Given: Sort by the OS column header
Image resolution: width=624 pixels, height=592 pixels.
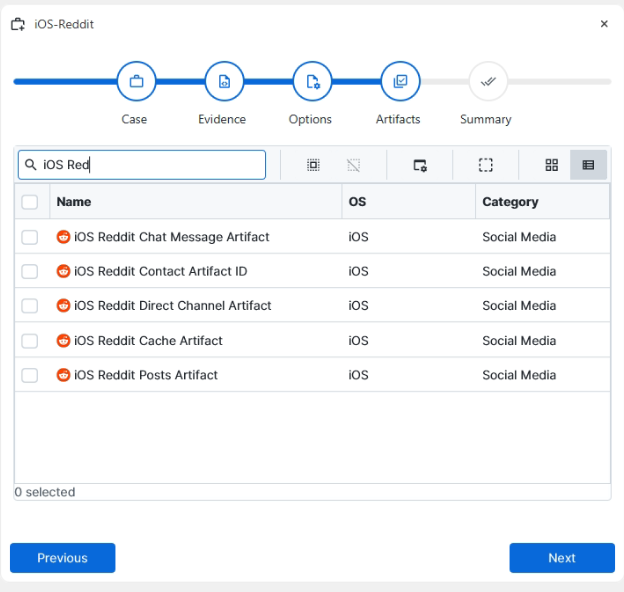Looking at the screenshot, I should (x=409, y=202).
